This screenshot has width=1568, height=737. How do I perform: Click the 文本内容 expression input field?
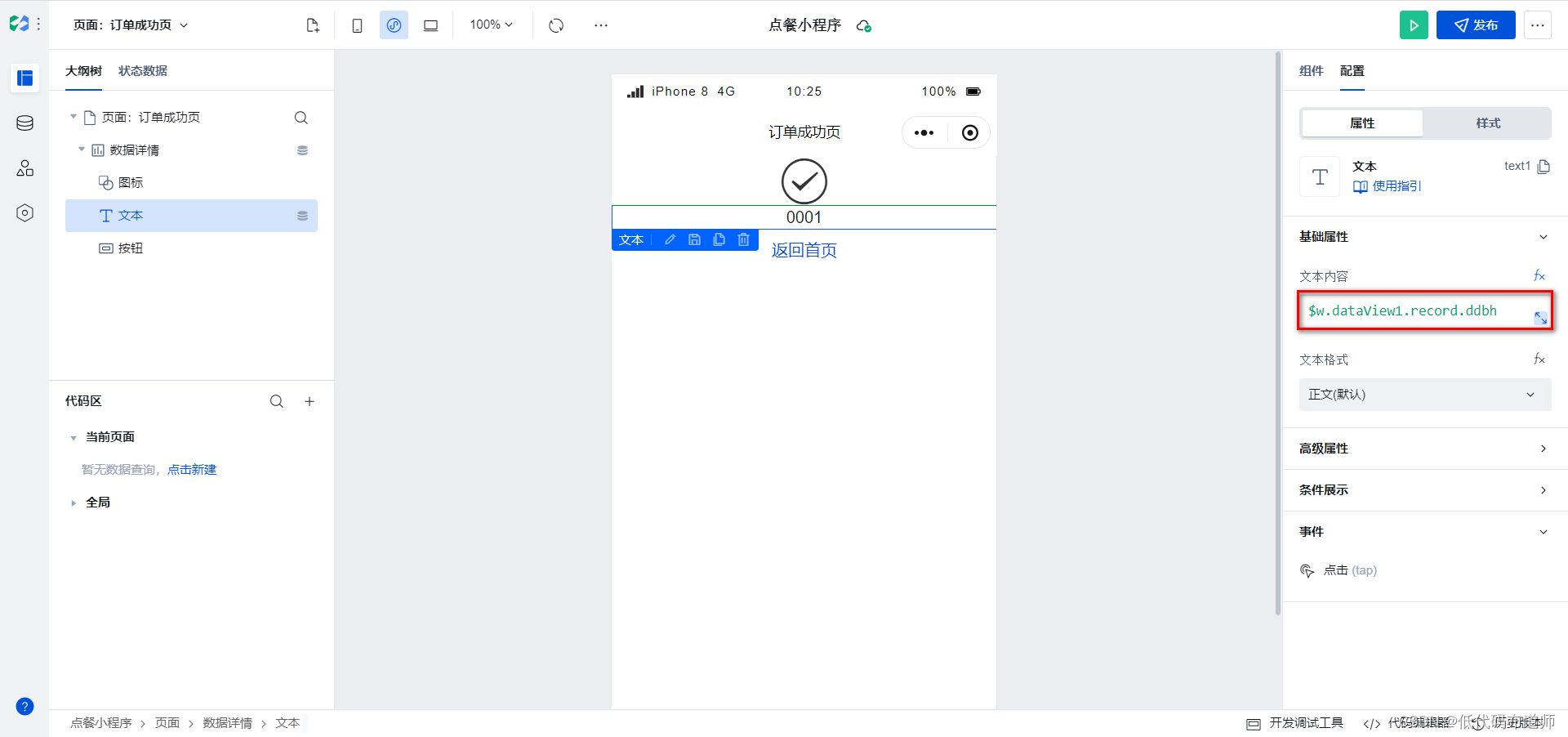(x=1425, y=311)
